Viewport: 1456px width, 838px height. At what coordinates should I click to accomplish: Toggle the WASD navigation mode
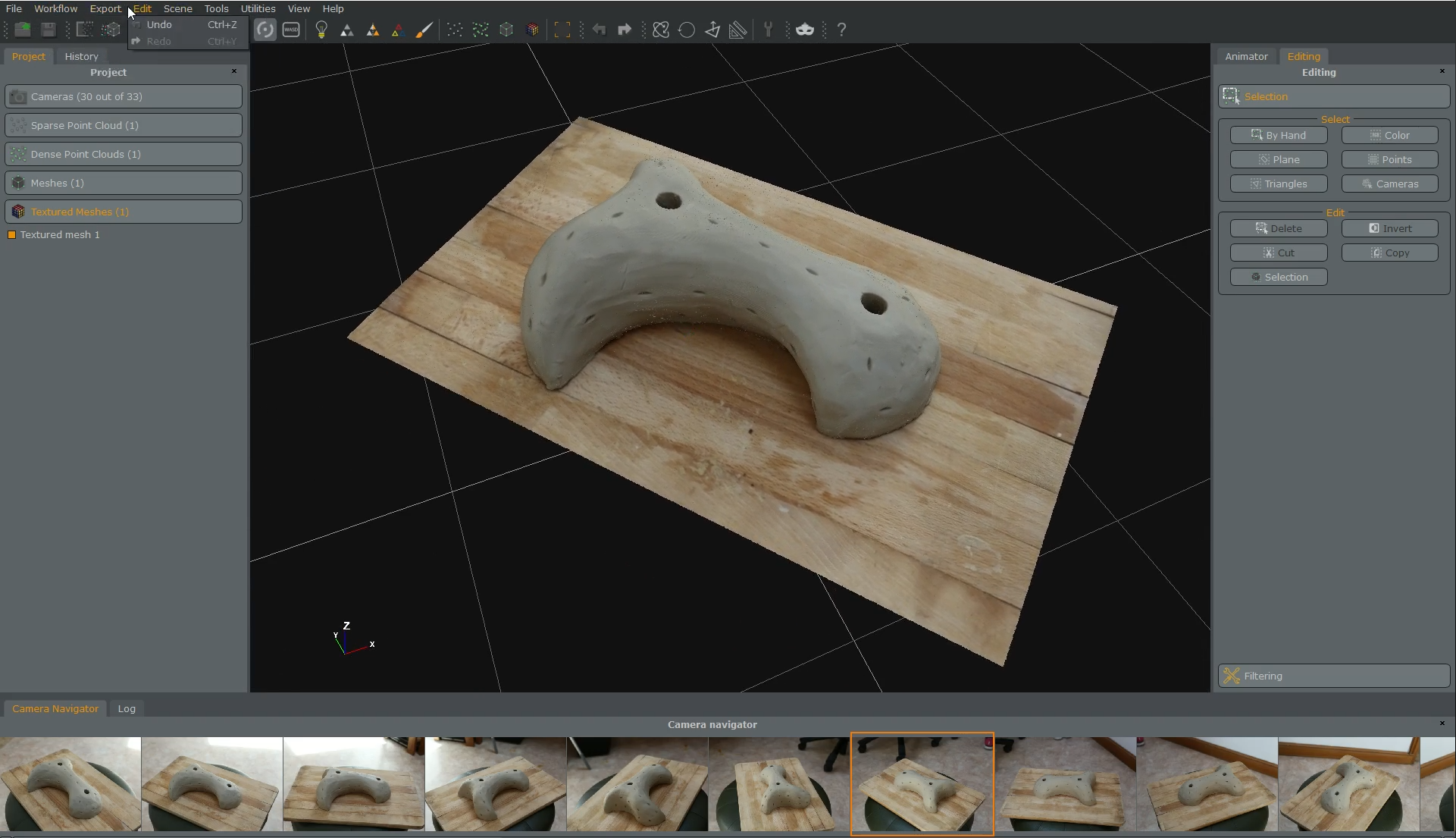tap(291, 30)
